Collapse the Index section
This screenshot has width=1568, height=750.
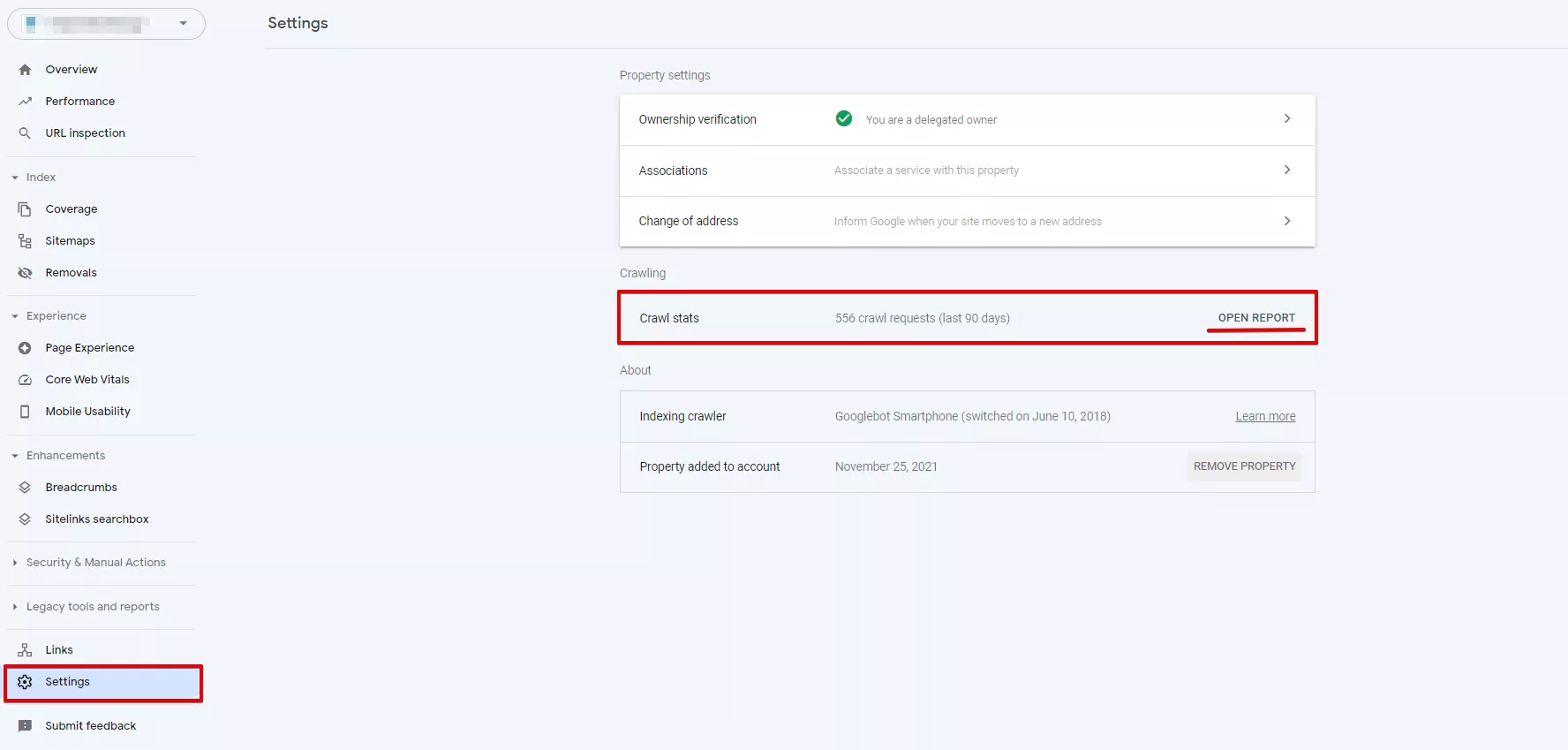15,178
